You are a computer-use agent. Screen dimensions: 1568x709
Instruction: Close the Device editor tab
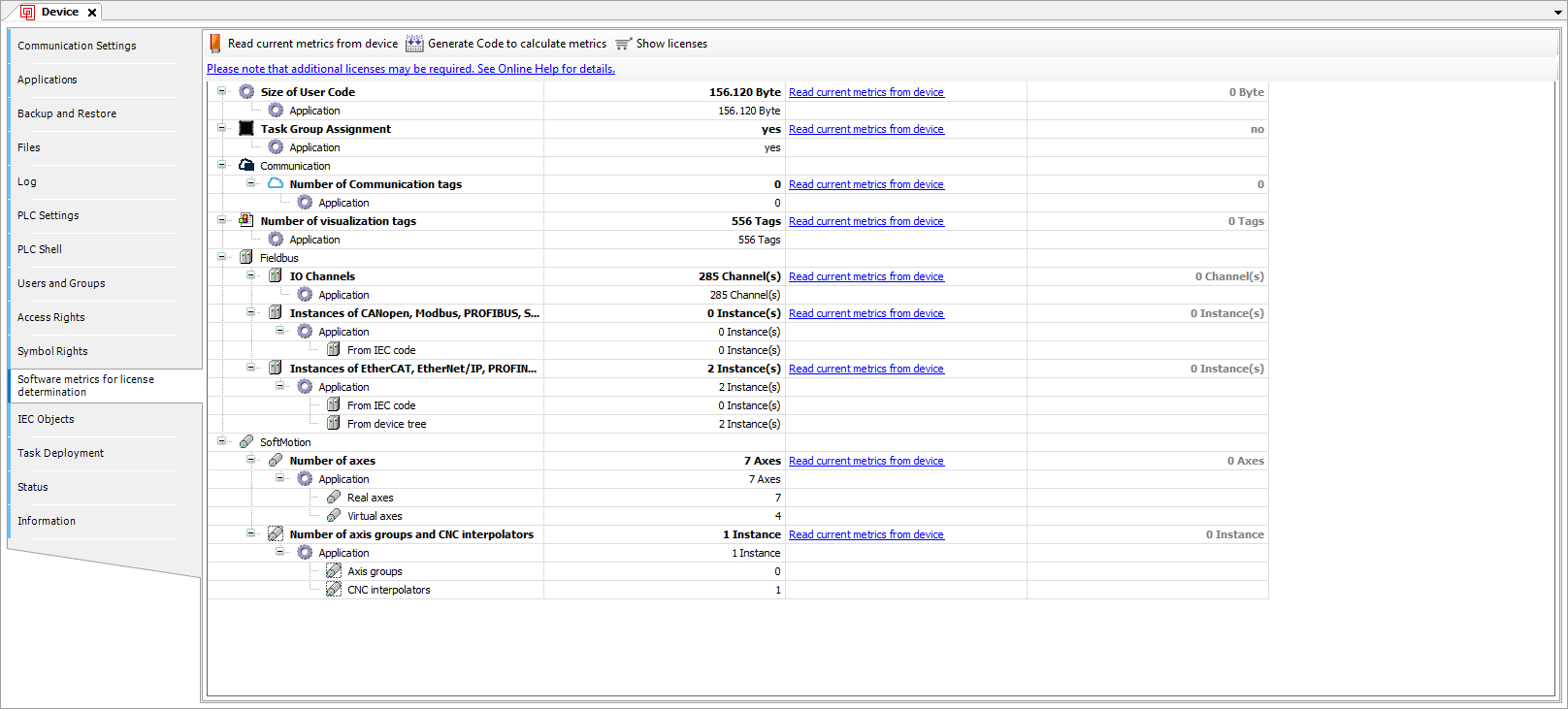[92, 13]
